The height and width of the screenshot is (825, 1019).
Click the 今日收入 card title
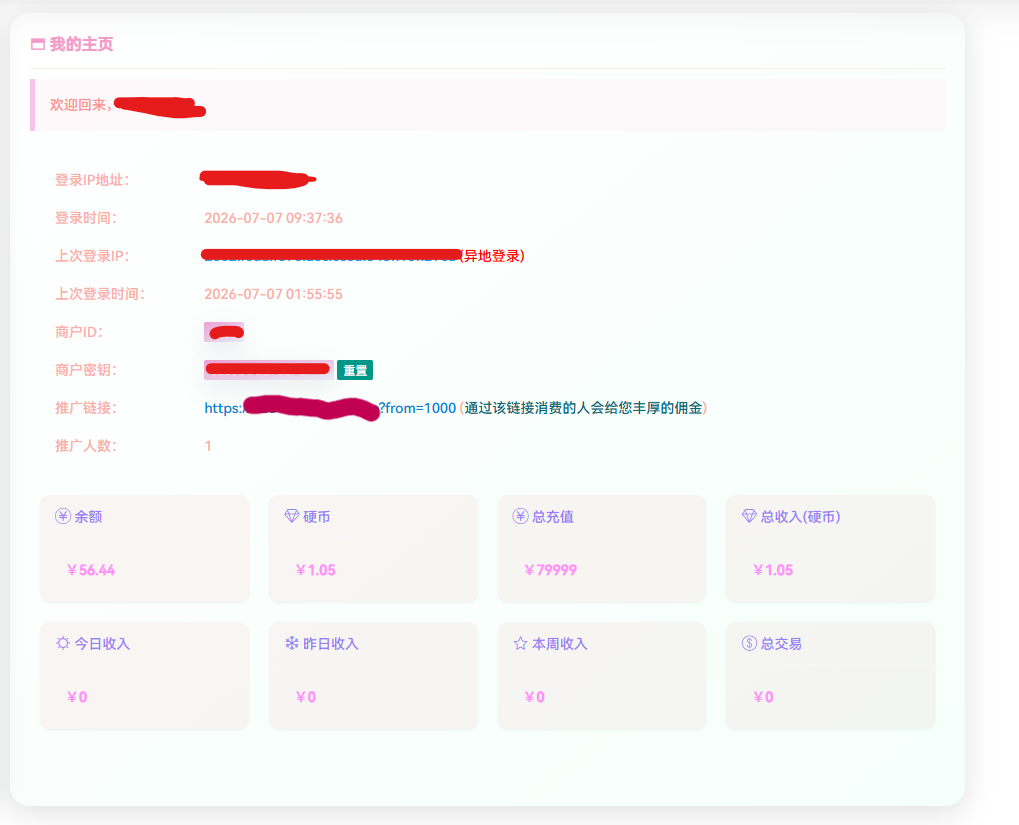[x=103, y=644]
